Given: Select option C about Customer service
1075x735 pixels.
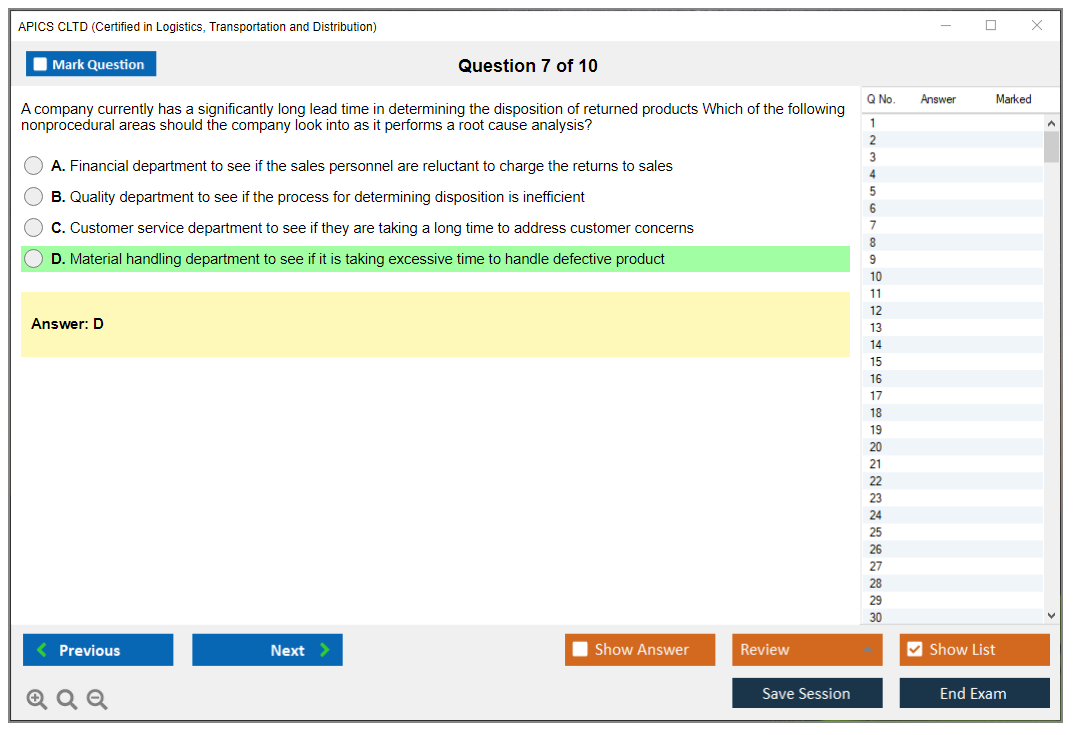Looking at the screenshot, I should pyautogui.click(x=34, y=228).
